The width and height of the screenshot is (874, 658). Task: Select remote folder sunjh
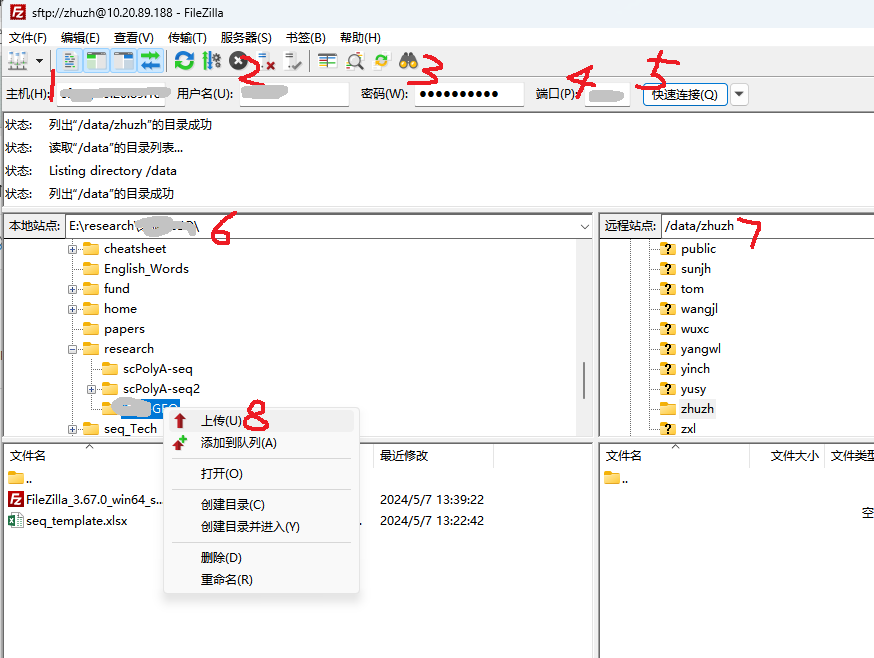[x=696, y=269]
